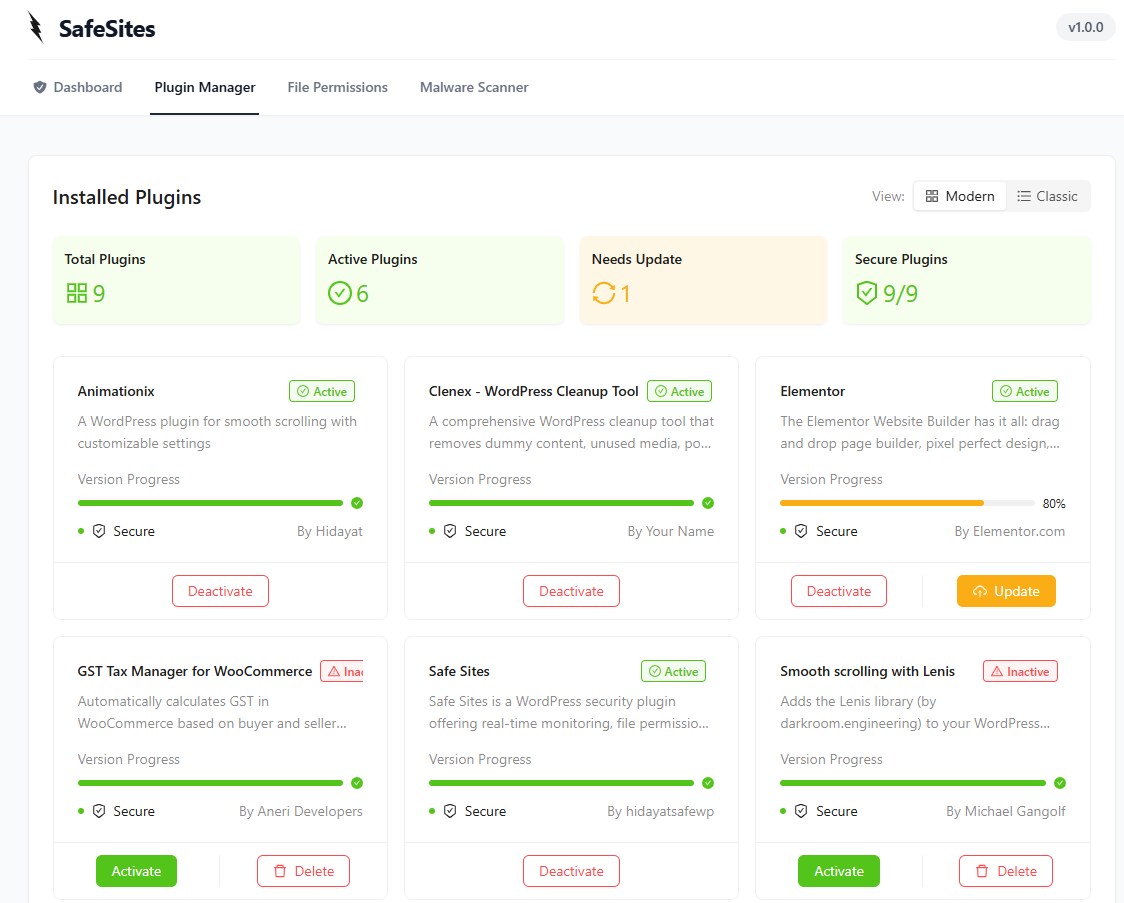The height and width of the screenshot is (903, 1124).
Task: Click the Clenex Active status badge
Action: pos(680,391)
